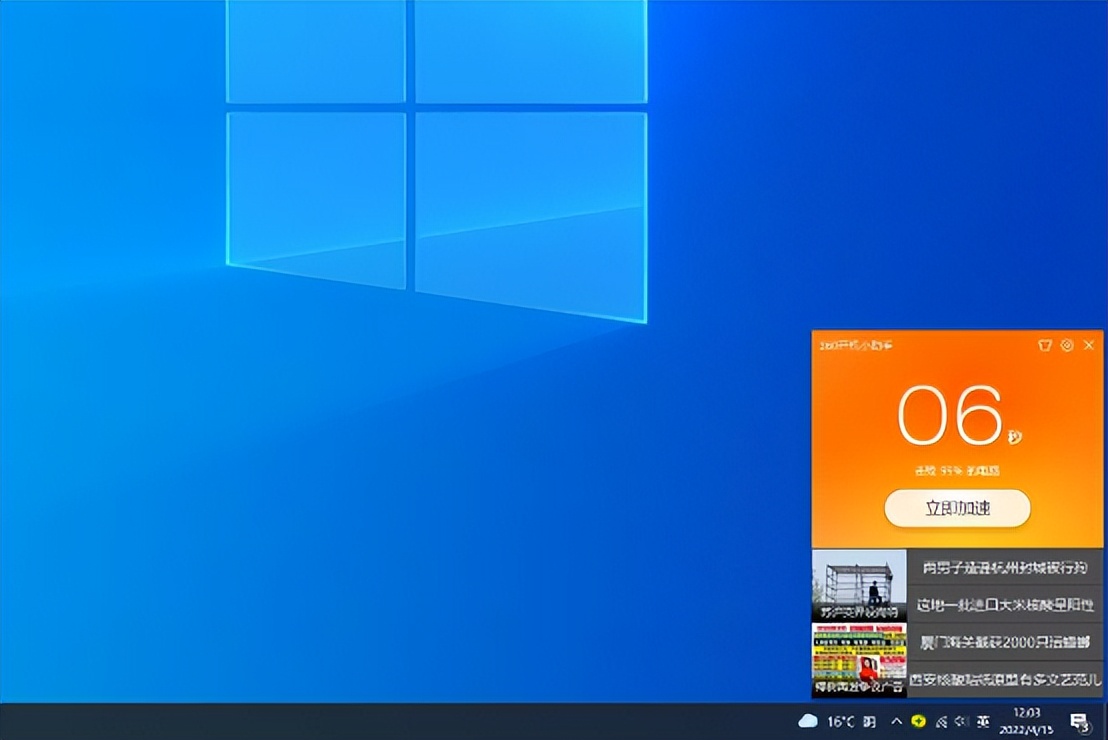Expand hidden tray icons chevron
1108x740 pixels.
896,721
